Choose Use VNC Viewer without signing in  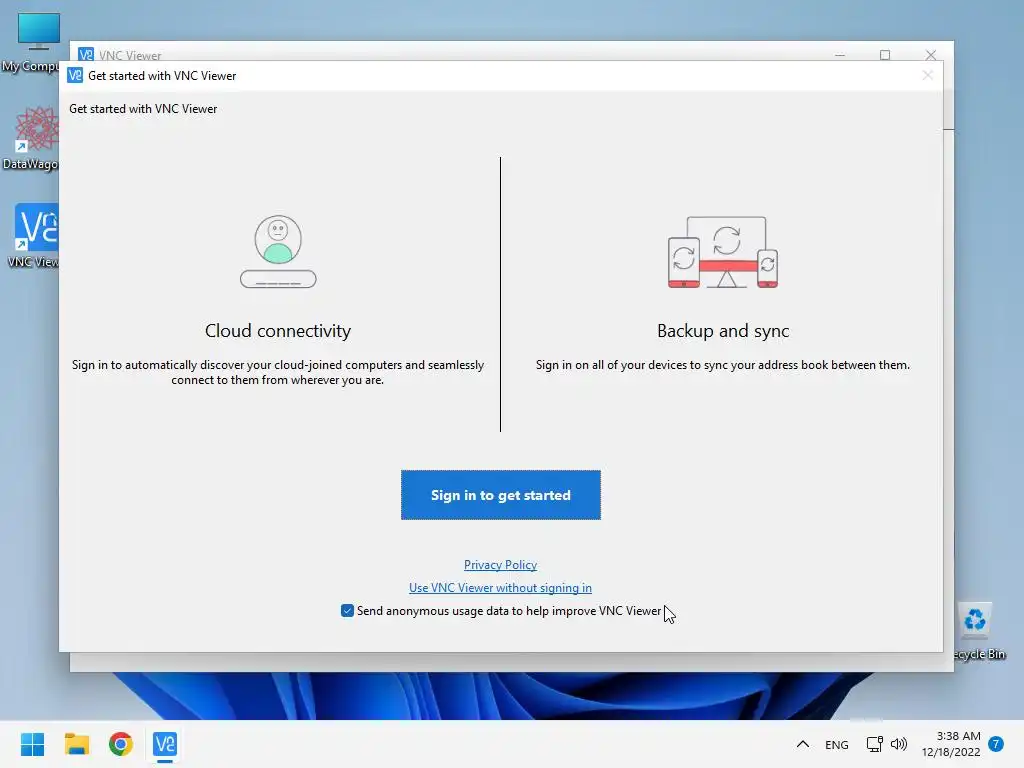(x=500, y=588)
